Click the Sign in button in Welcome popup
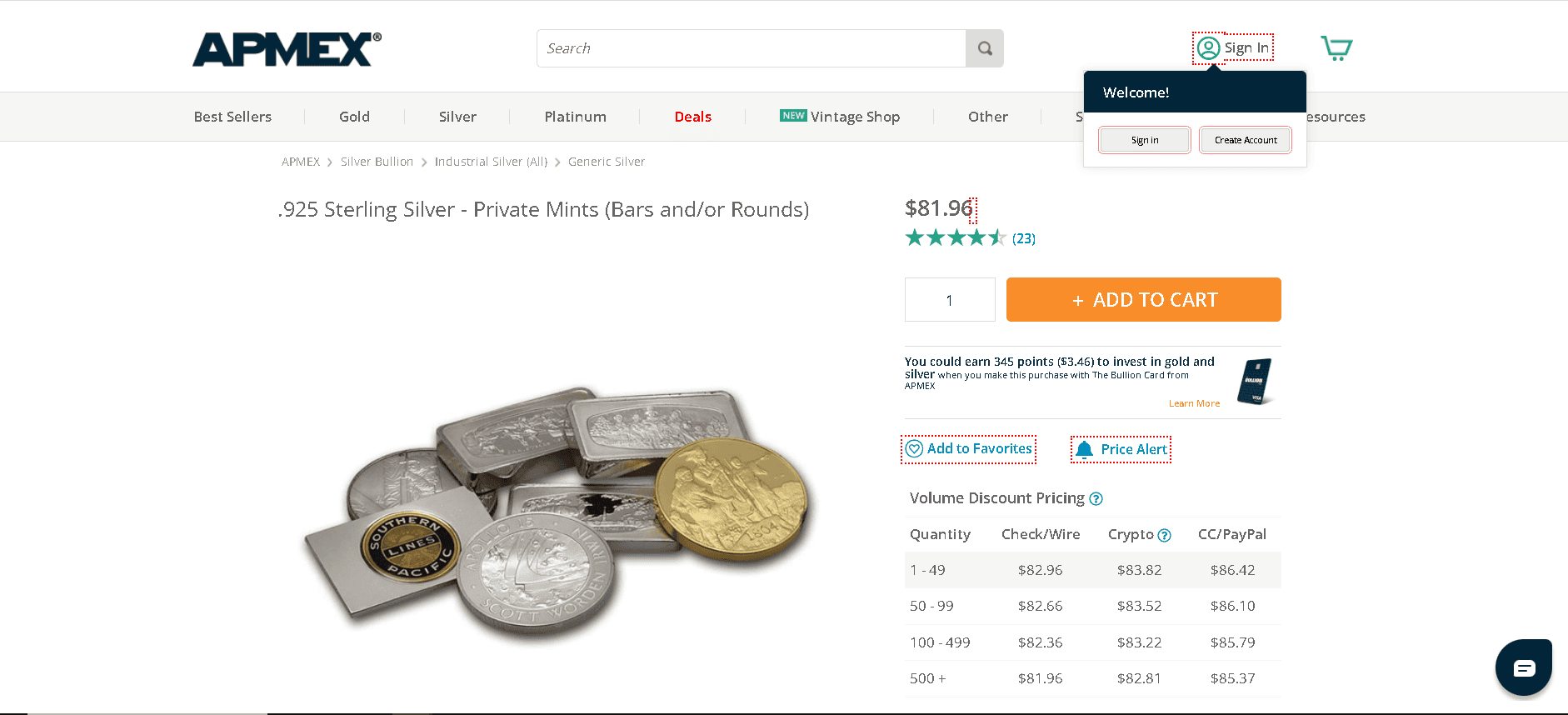This screenshot has width=1568, height=715. pos(1144,140)
